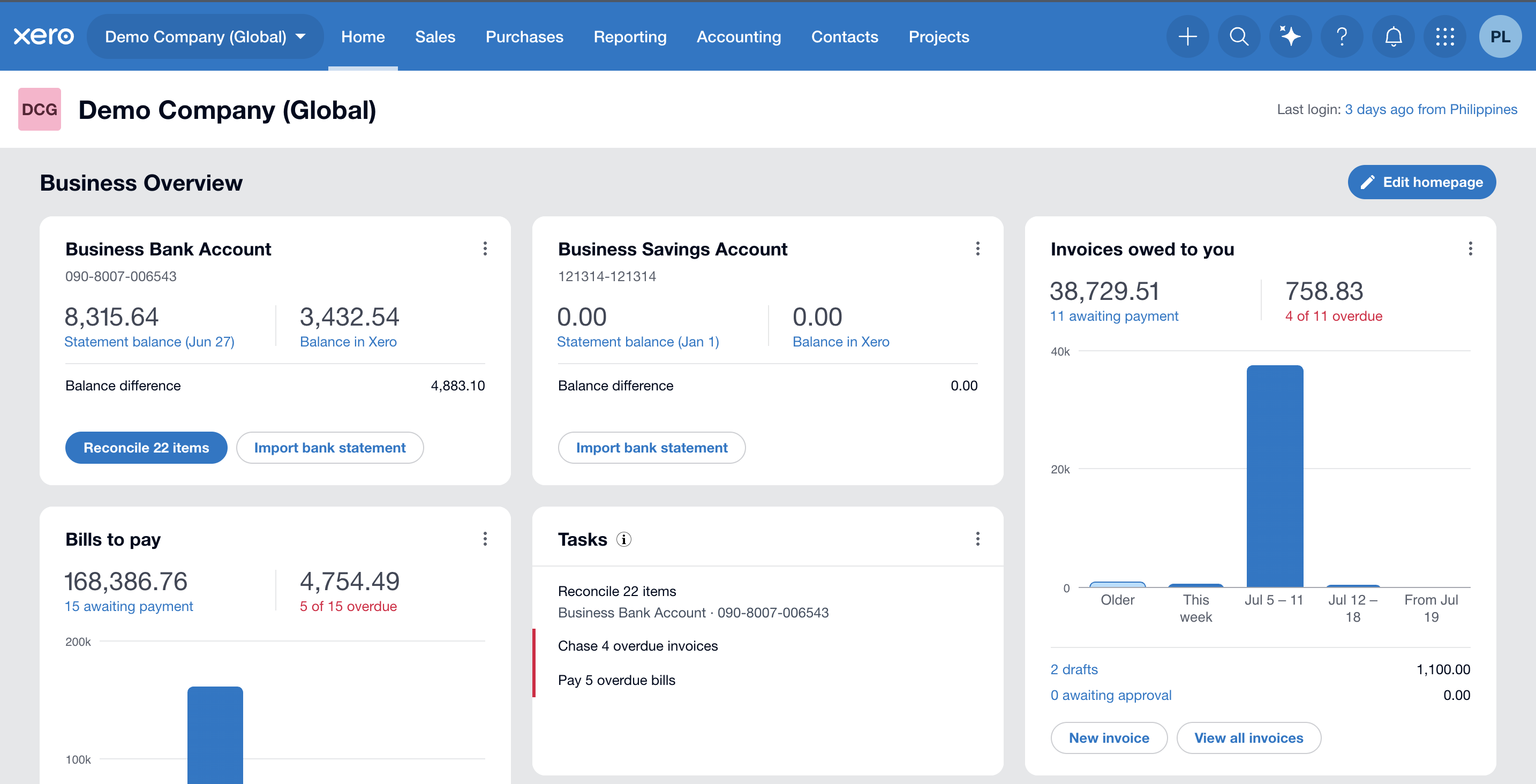Go to the Home tab

coord(363,36)
